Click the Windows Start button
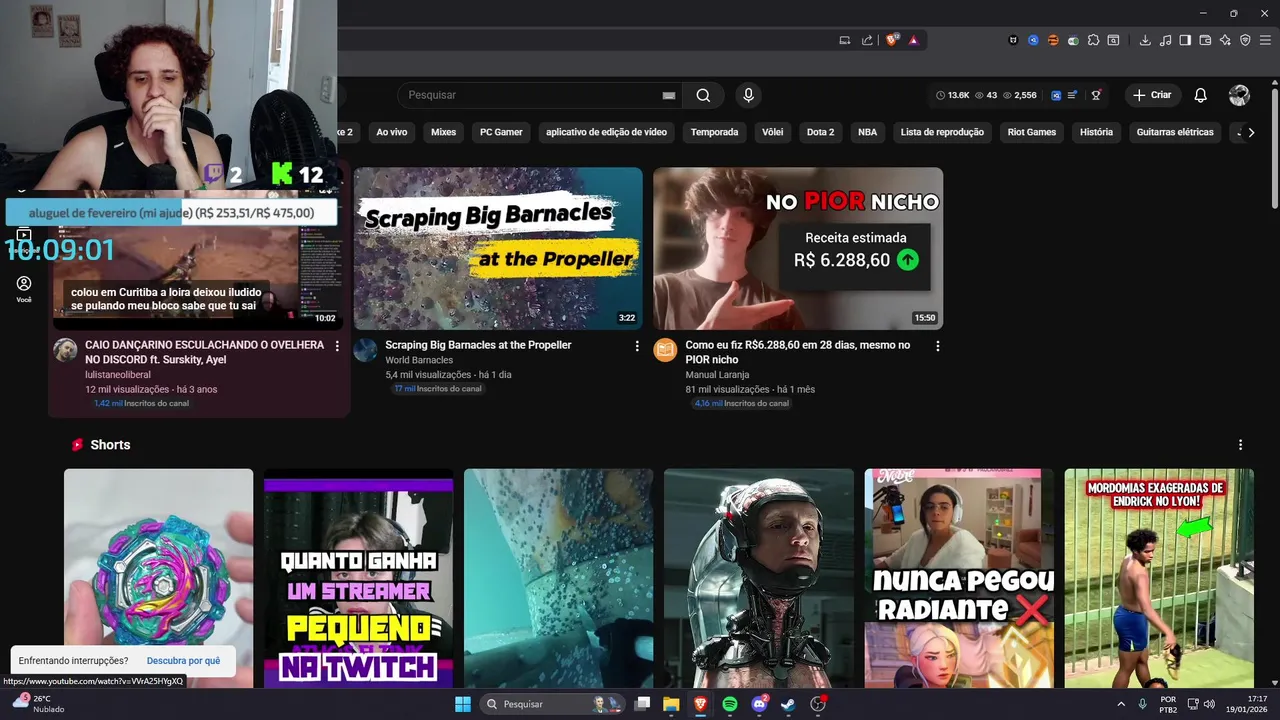The height and width of the screenshot is (720, 1280). [463, 704]
